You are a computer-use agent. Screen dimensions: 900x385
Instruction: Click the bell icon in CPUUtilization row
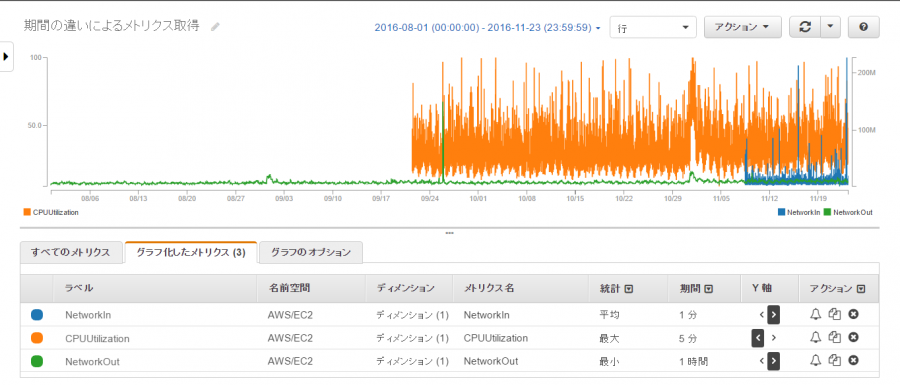coord(815,338)
